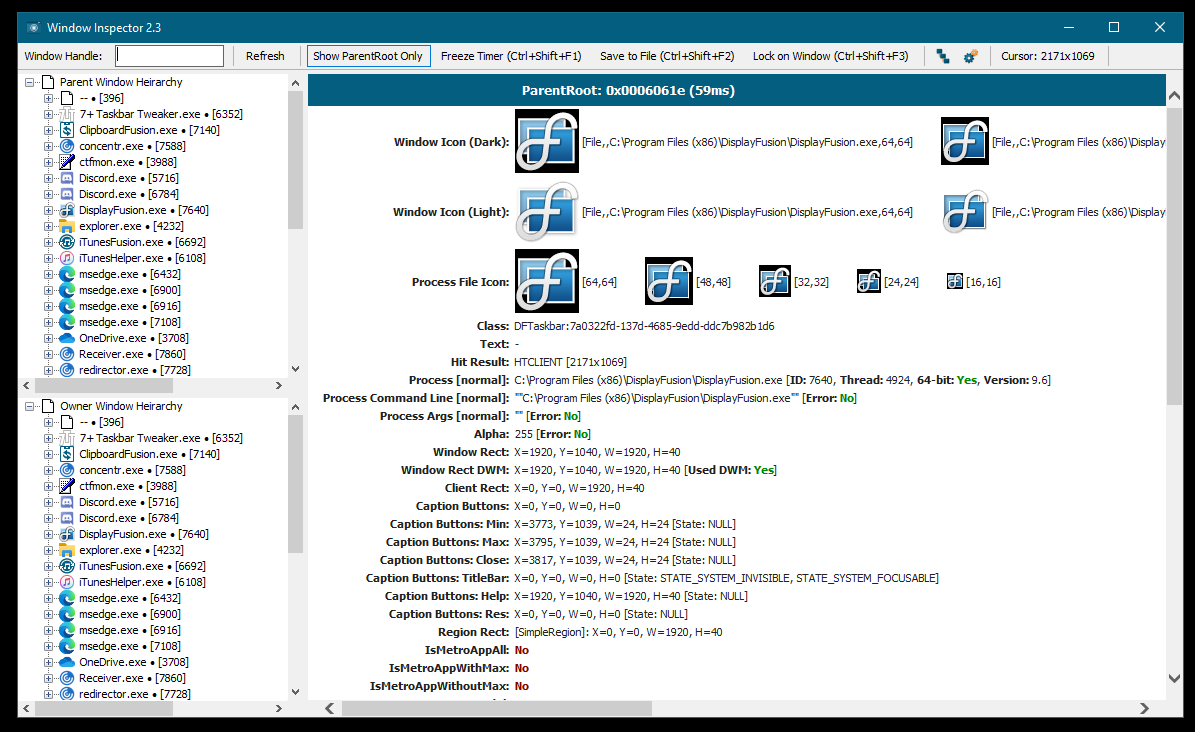Click iTunesHelper.exe icon in Parent Window tree

pos(67,258)
